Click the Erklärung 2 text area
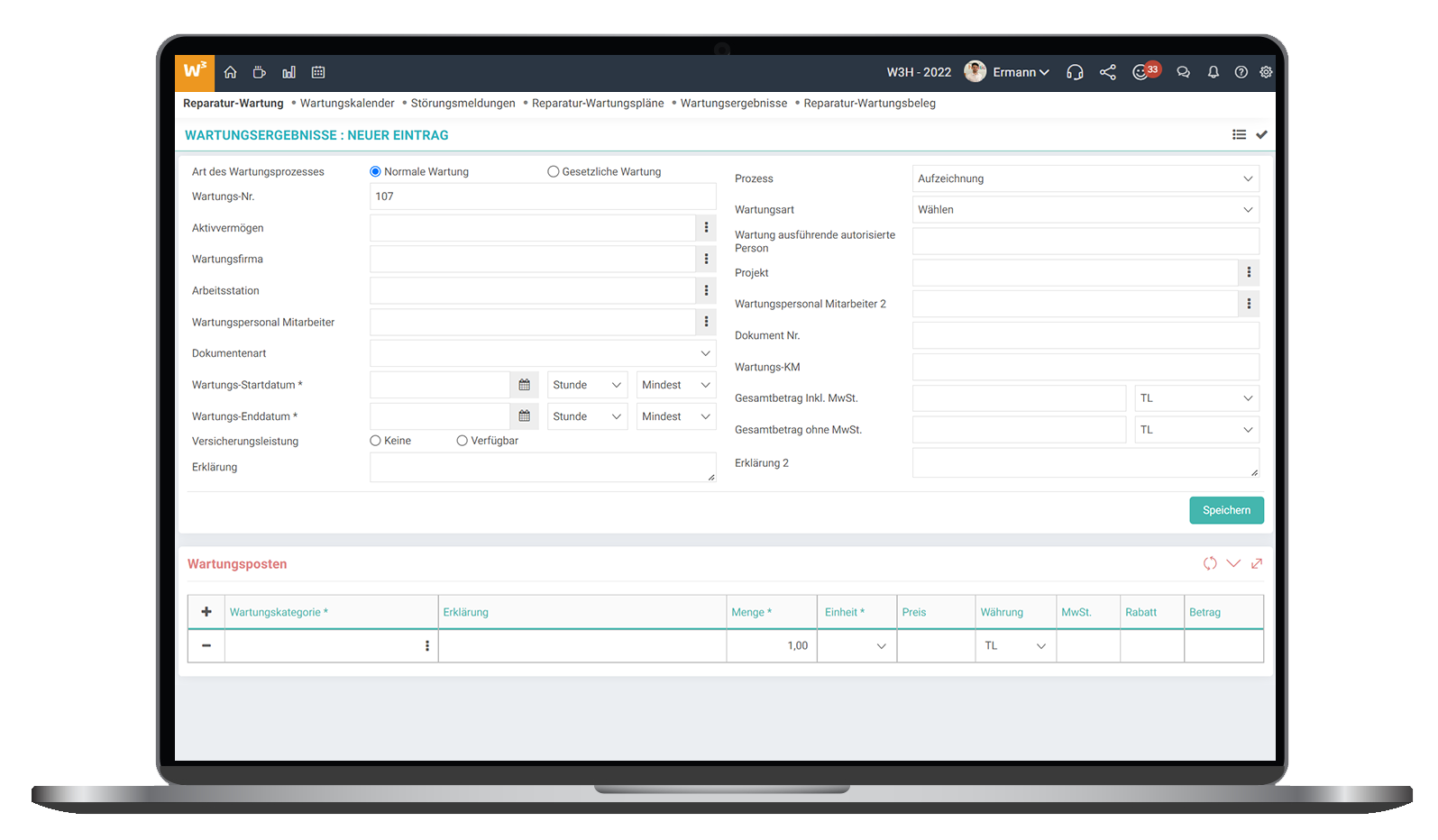The width and height of the screenshot is (1438, 840). click(1085, 462)
